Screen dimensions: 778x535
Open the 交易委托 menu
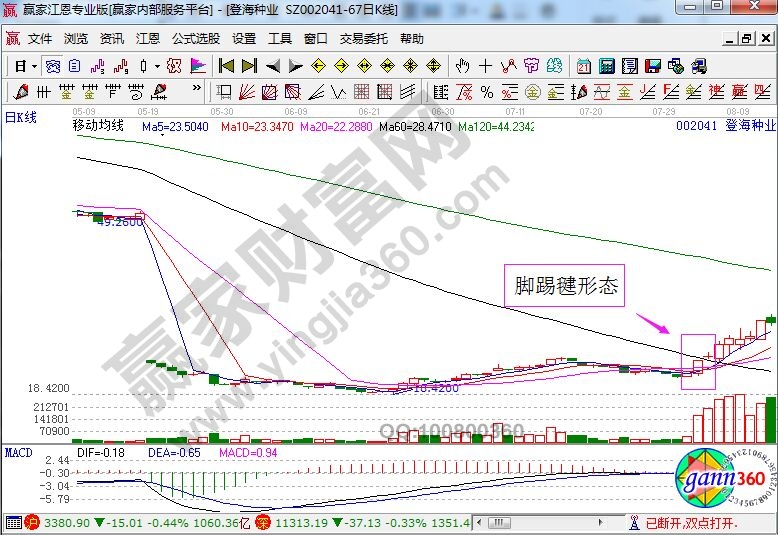pyautogui.click(x=364, y=39)
